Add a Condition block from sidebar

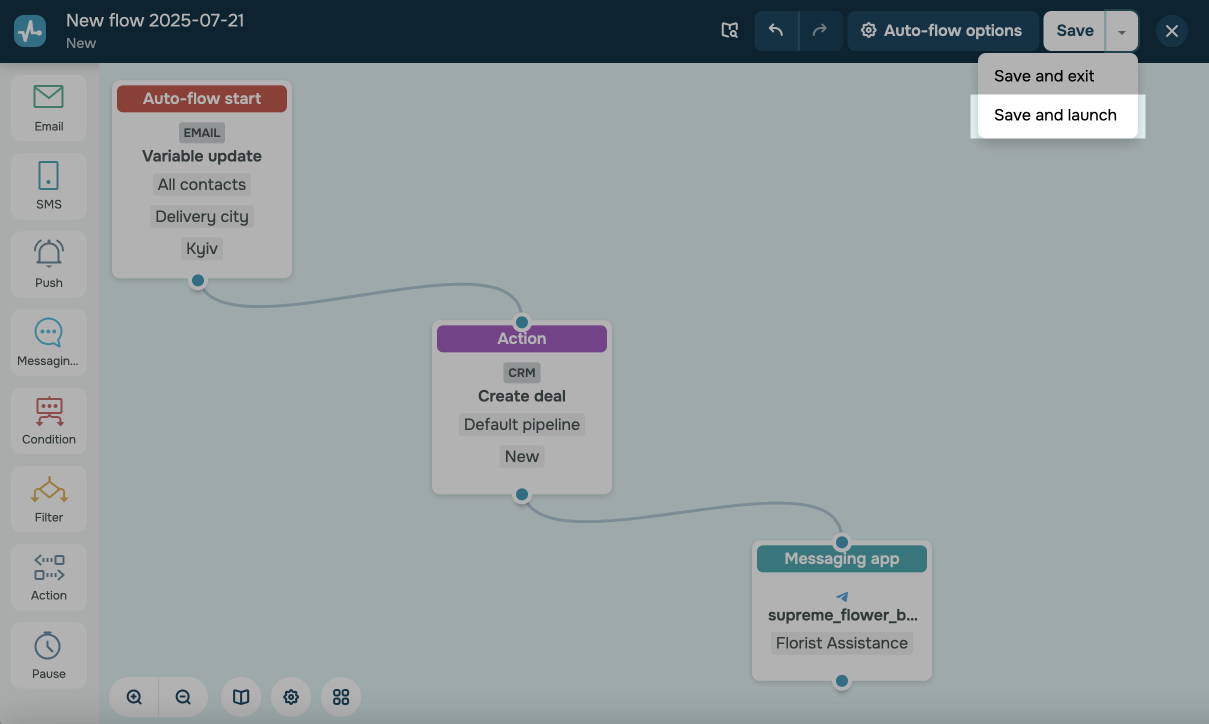48,420
